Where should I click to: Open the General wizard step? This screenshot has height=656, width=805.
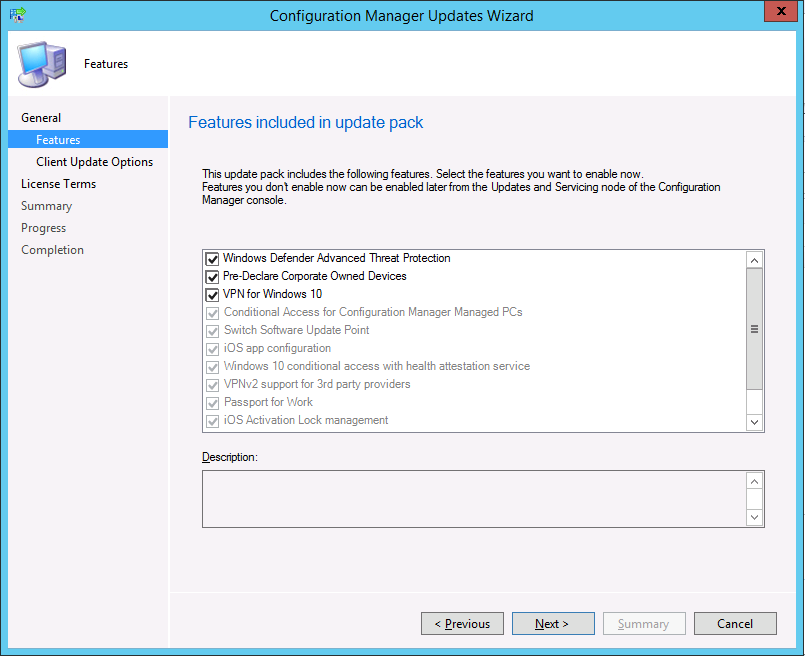point(41,118)
